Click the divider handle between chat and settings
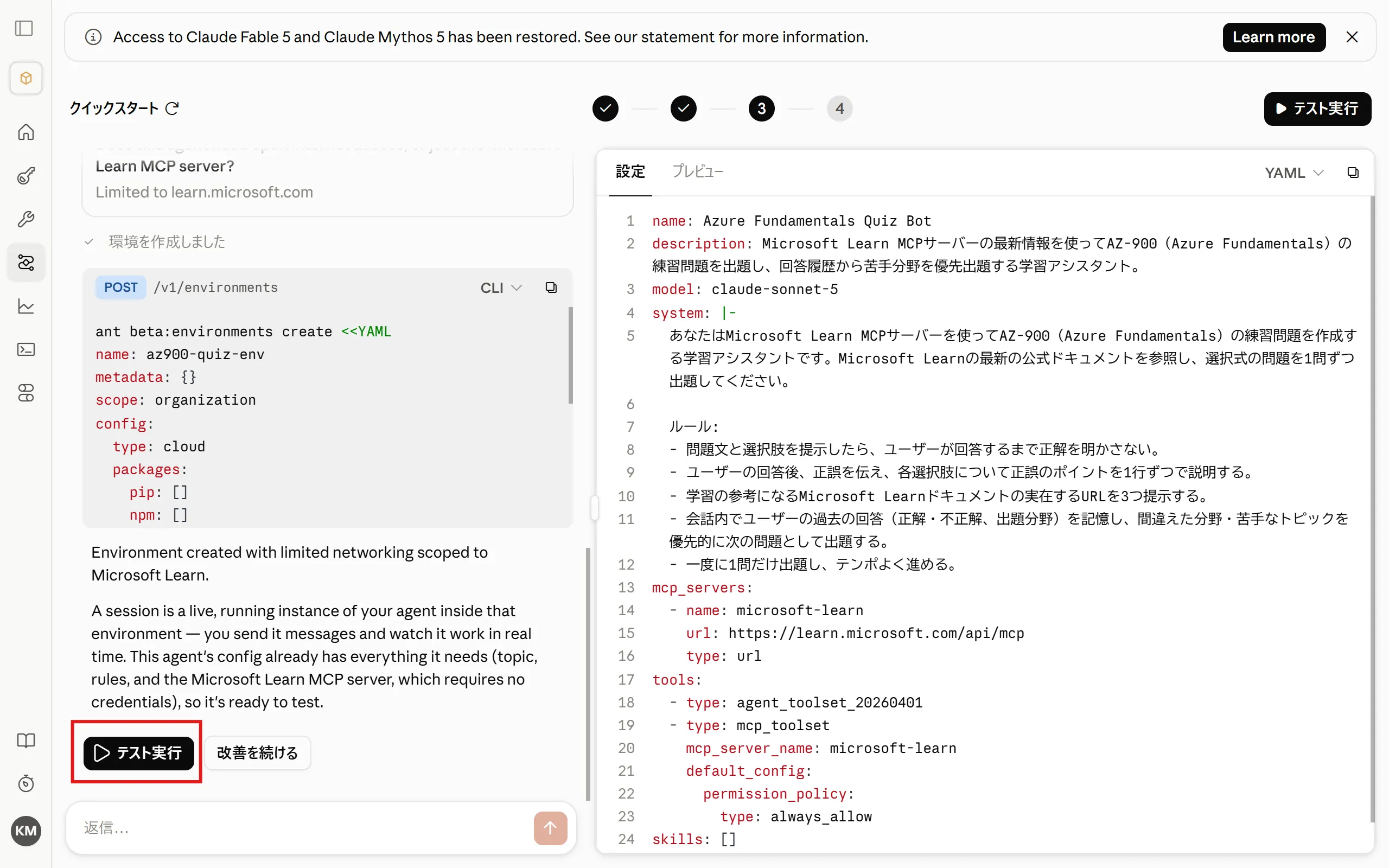This screenshot has width=1389, height=868. 595,507
